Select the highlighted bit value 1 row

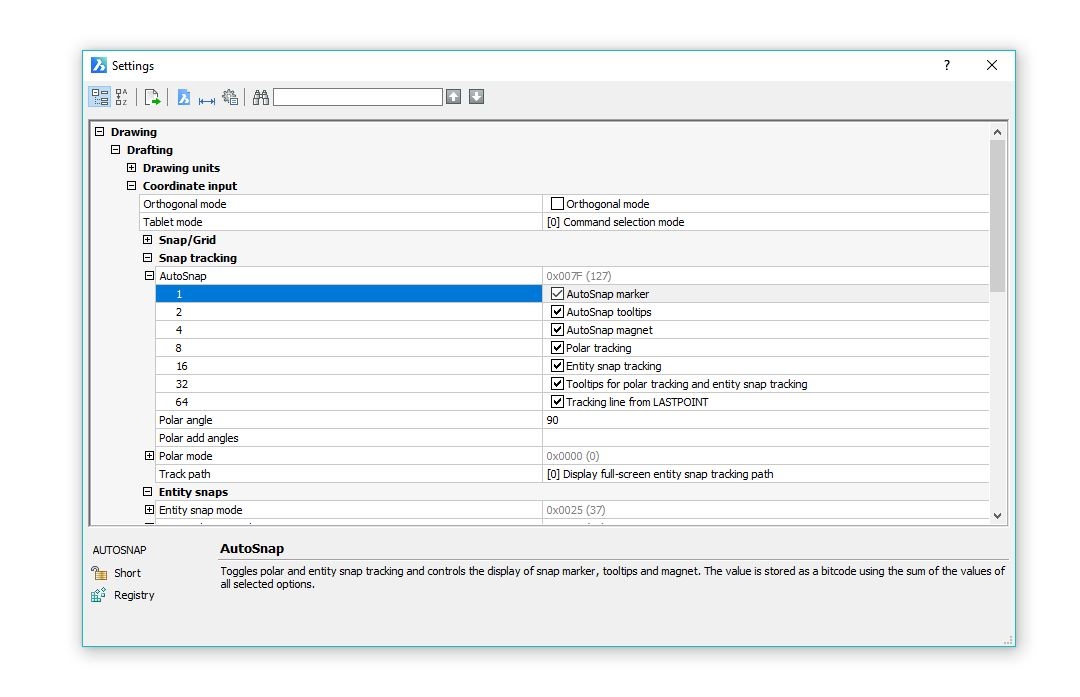click(x=349, y=294)
